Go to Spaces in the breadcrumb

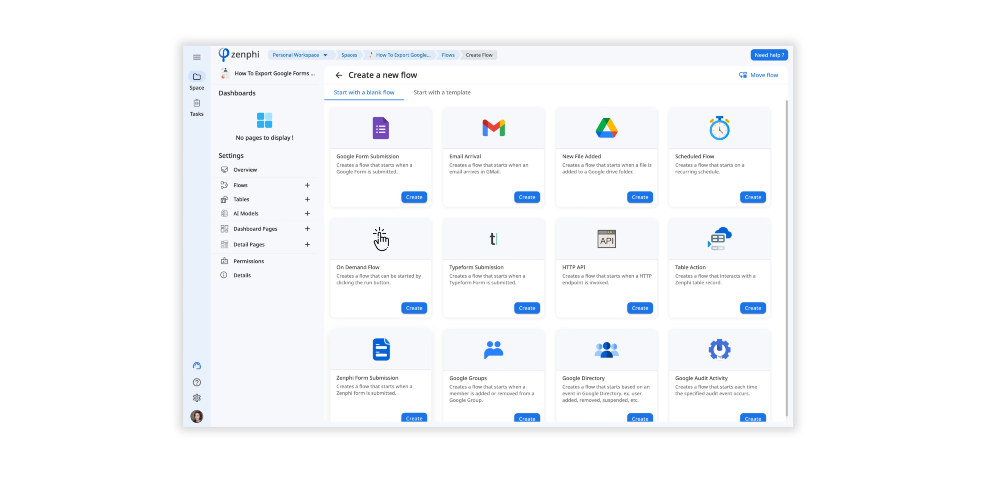point(349,55)
